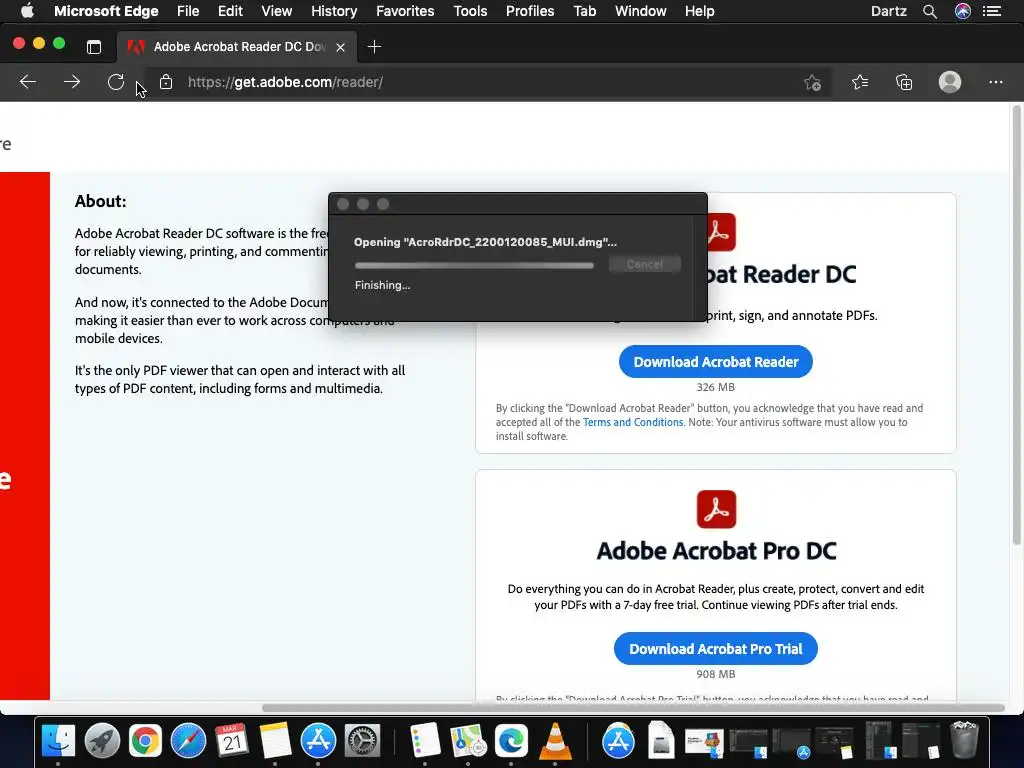Open the Favorites list icon
This screenshot has height=768, width=1024.
point(860,82)
